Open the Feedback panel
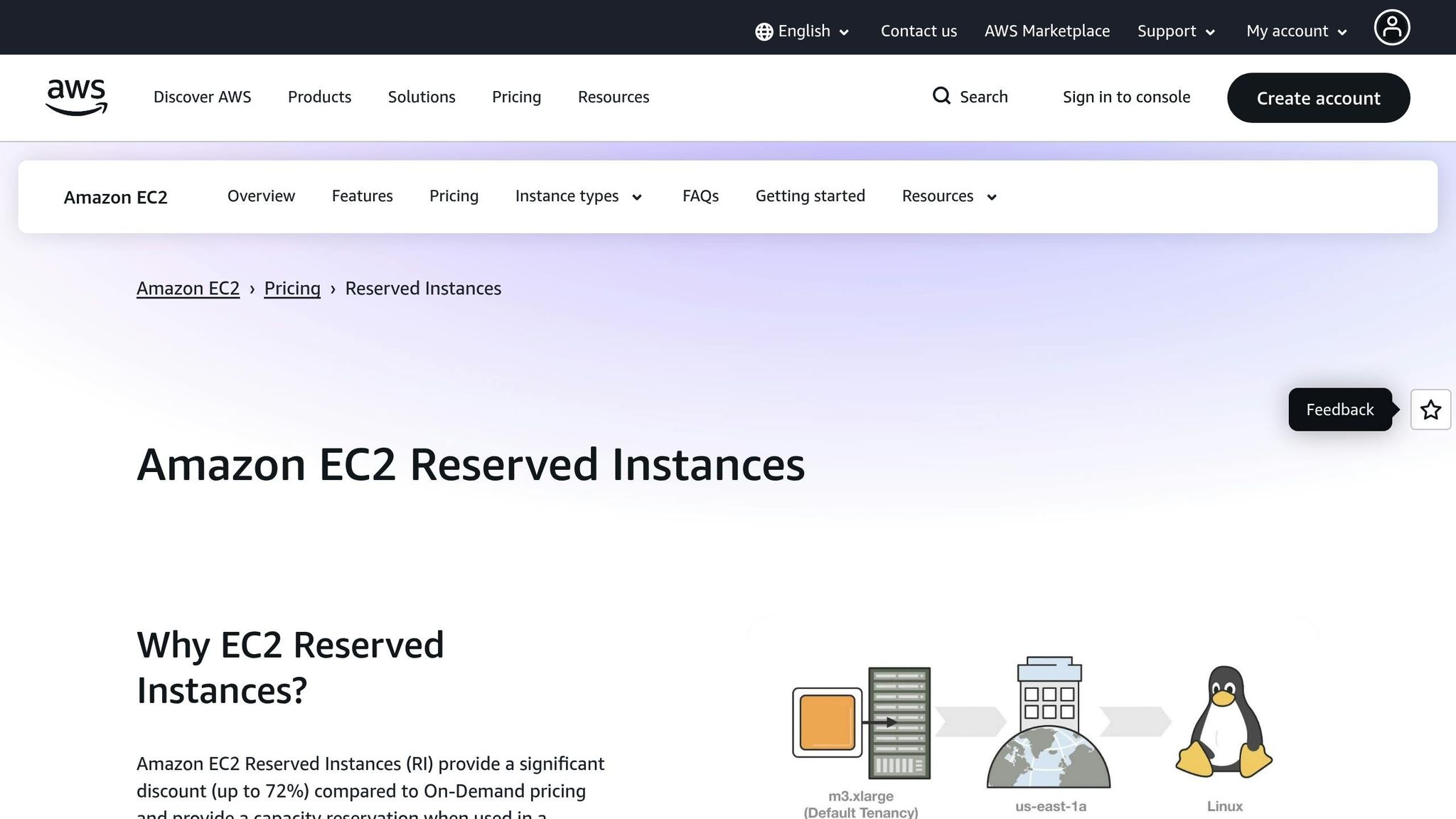 (1339, 409)
